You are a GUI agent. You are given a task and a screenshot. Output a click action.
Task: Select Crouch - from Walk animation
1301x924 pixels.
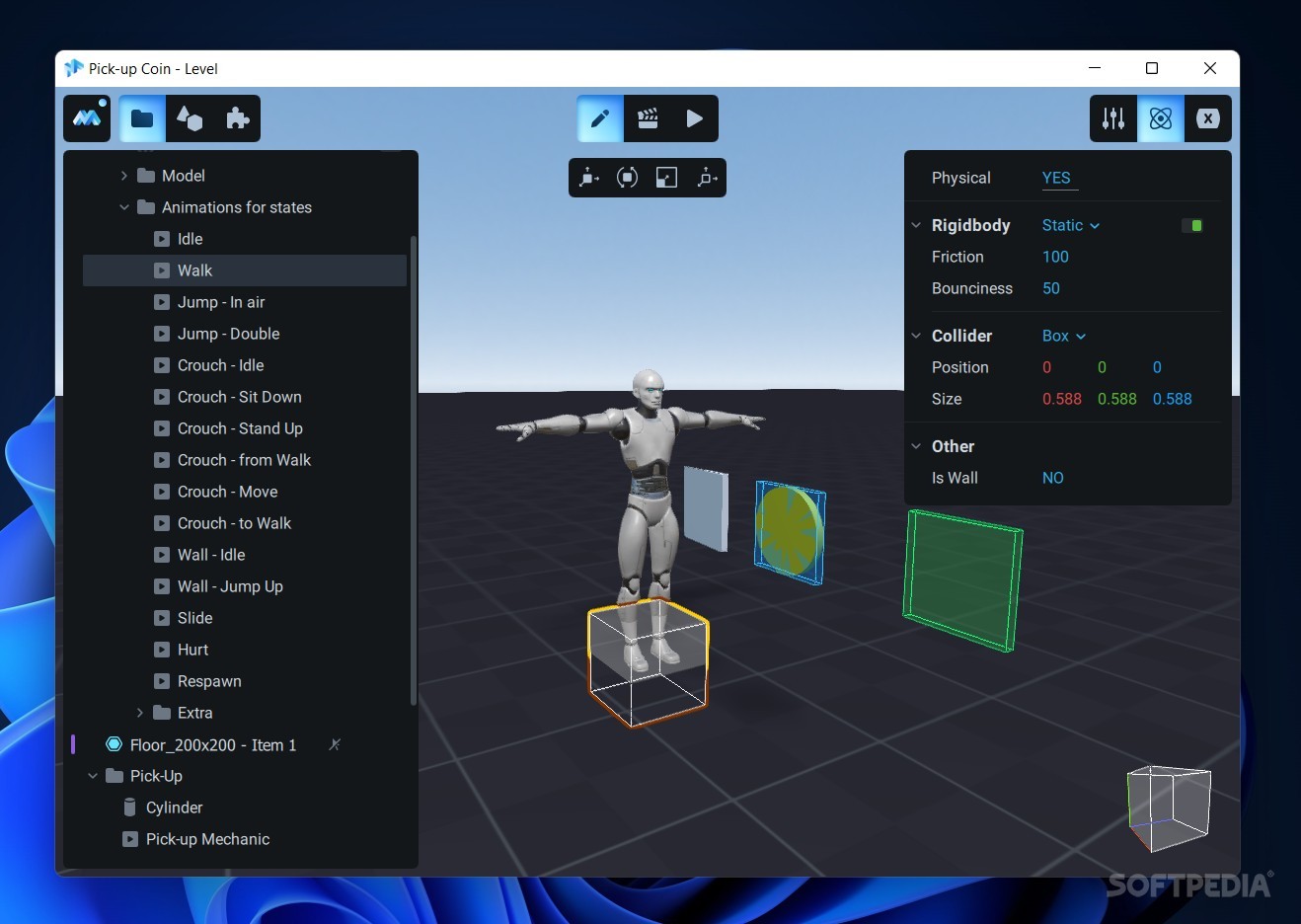pos(245,460)
